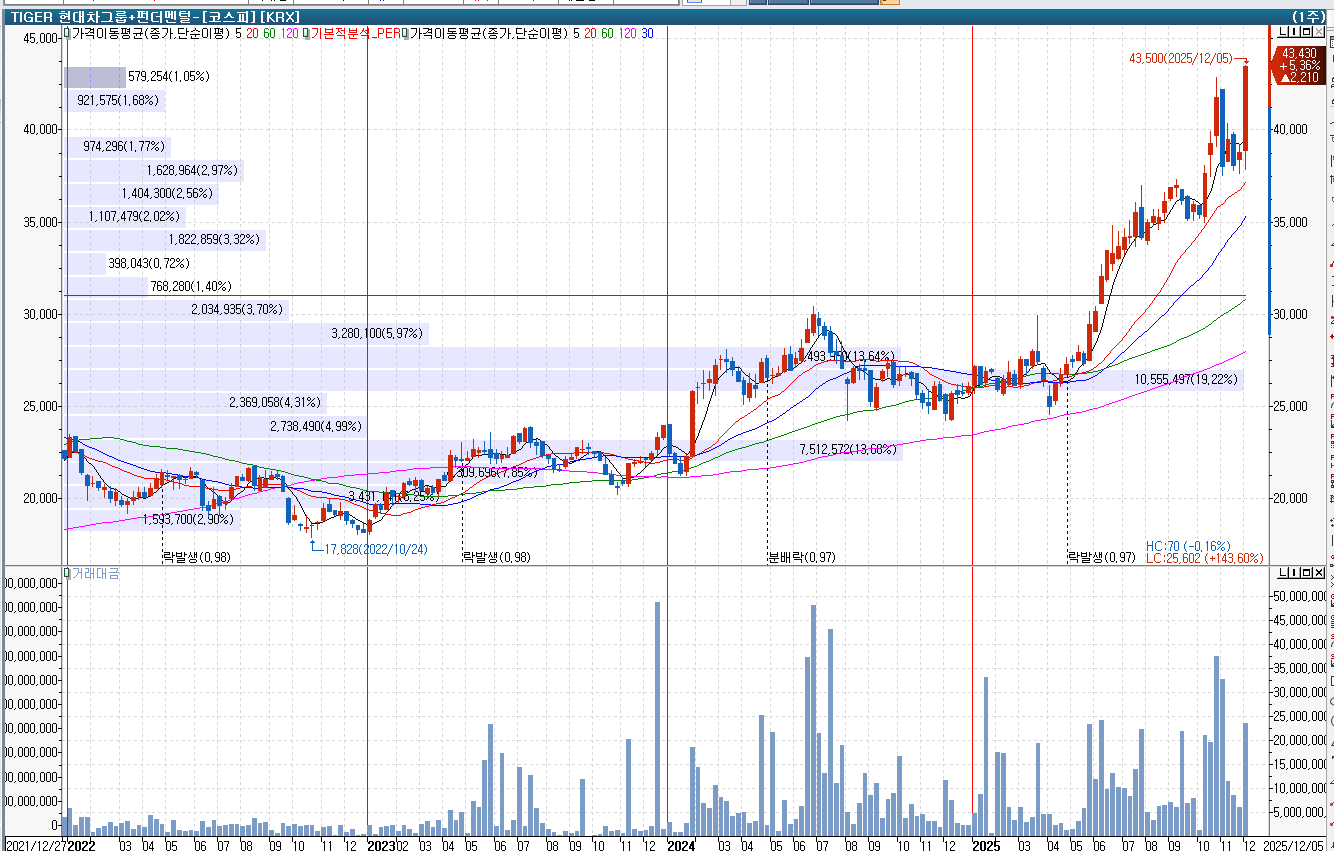Image resolution: width=1334 pixels, height=851 pixels.
Task: Click volume profile label 1,593,700(2.90%)
Action: 188,520
